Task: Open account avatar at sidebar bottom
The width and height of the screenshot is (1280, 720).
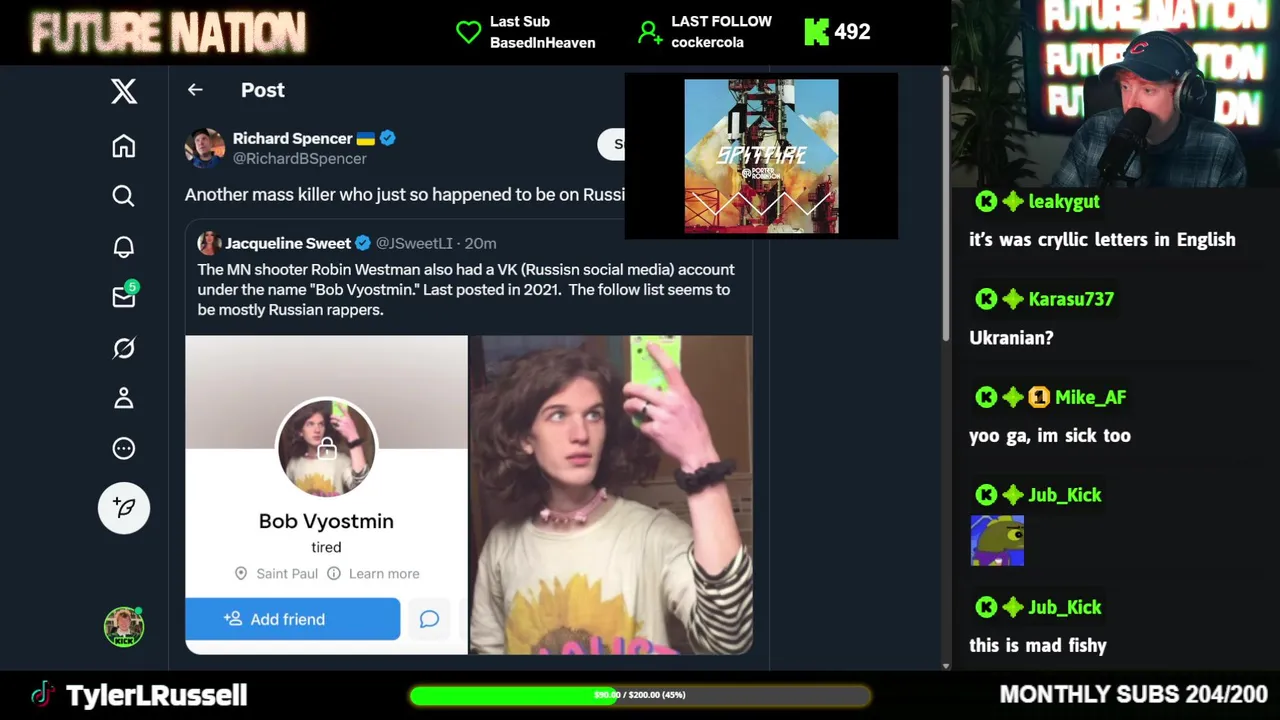Action: 124,627
